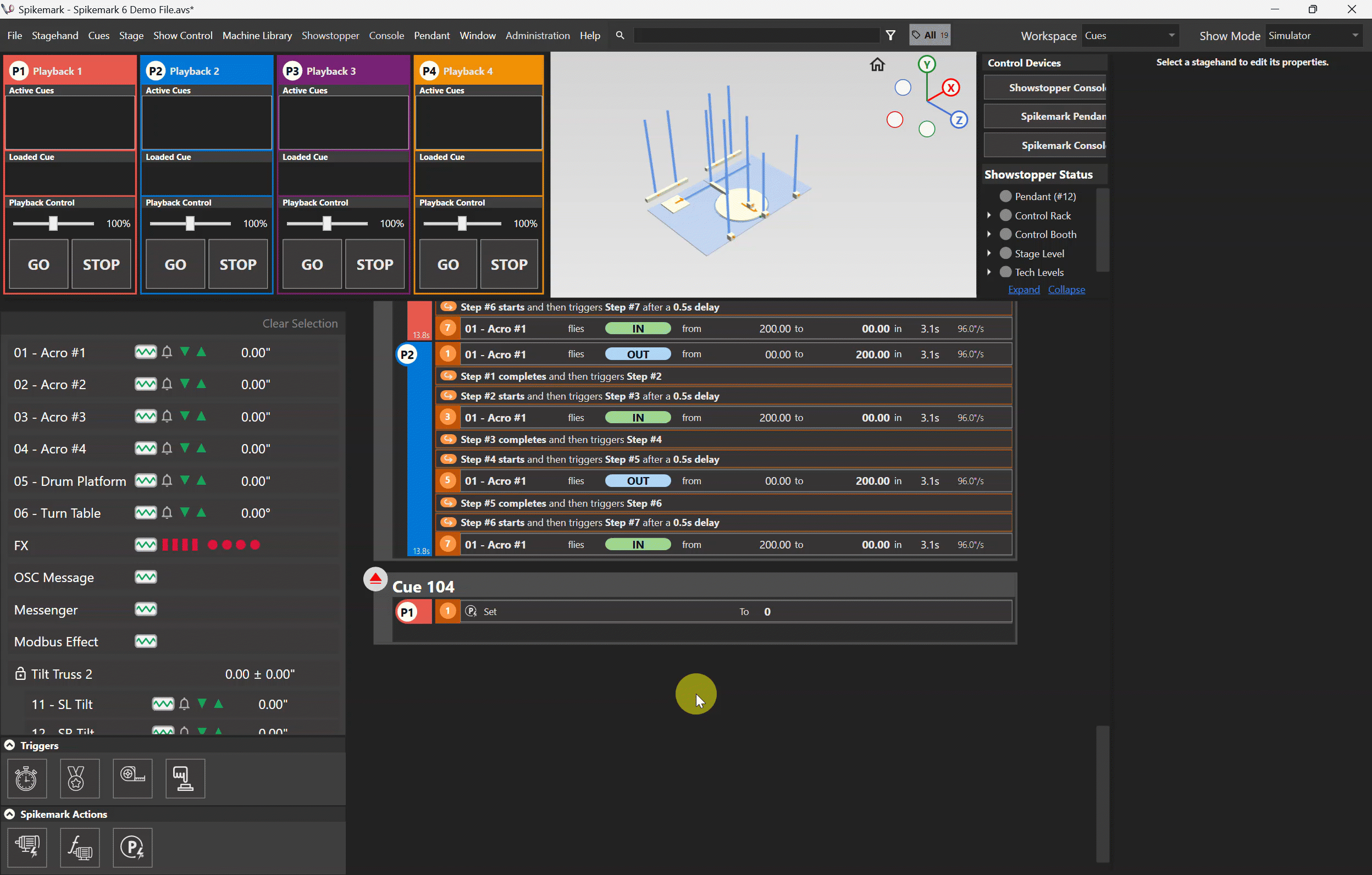Expand the Control Rack status group
The image size is (1372, 875).
point(989,215)
